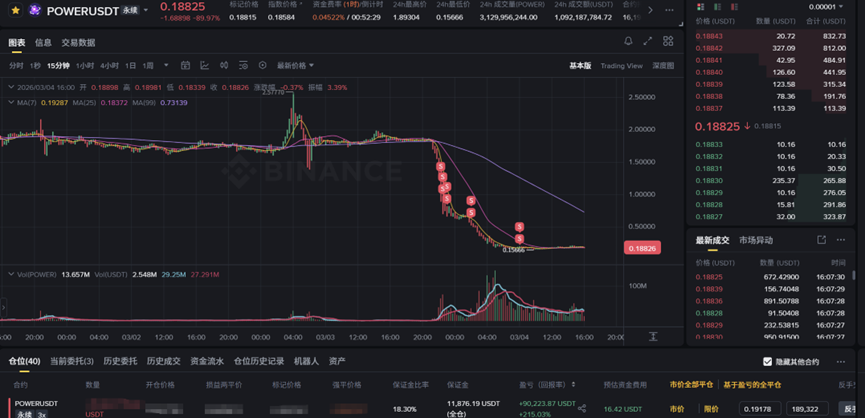Select the 1小时 chart interval

[x=85, y=66]
